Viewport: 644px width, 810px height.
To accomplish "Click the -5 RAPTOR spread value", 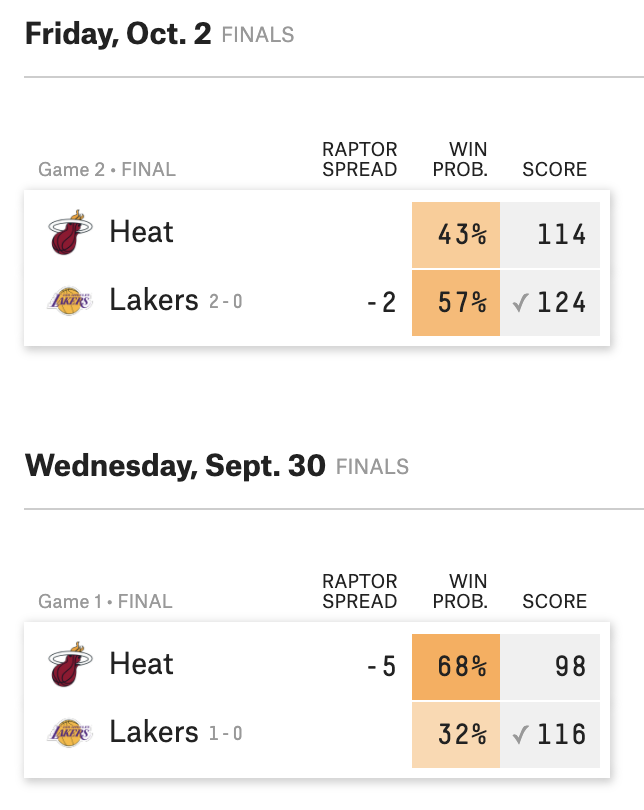I will click(x=380, y=666).
